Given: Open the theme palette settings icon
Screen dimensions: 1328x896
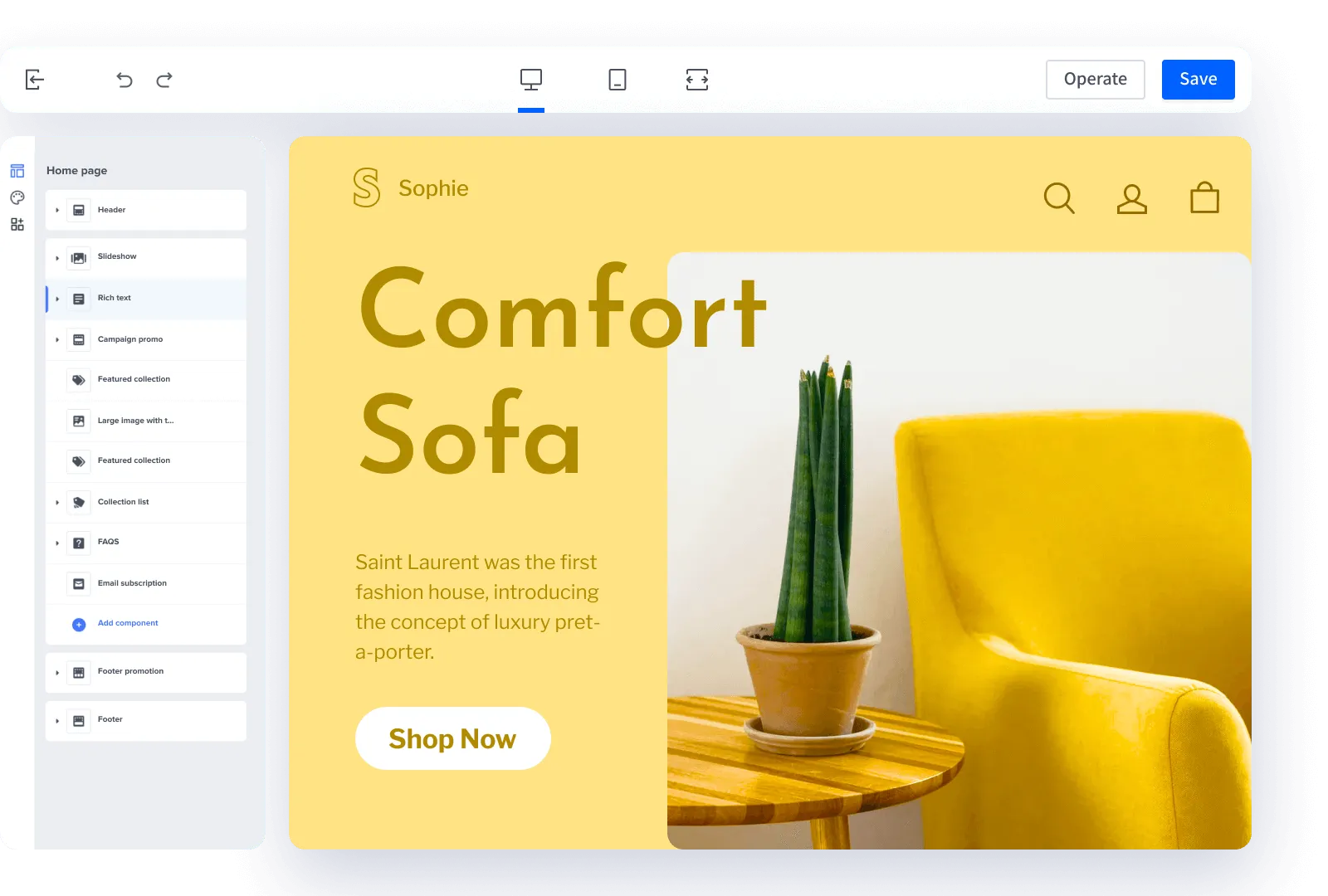Looking at the screenshot, I should (x=17, y=197).
